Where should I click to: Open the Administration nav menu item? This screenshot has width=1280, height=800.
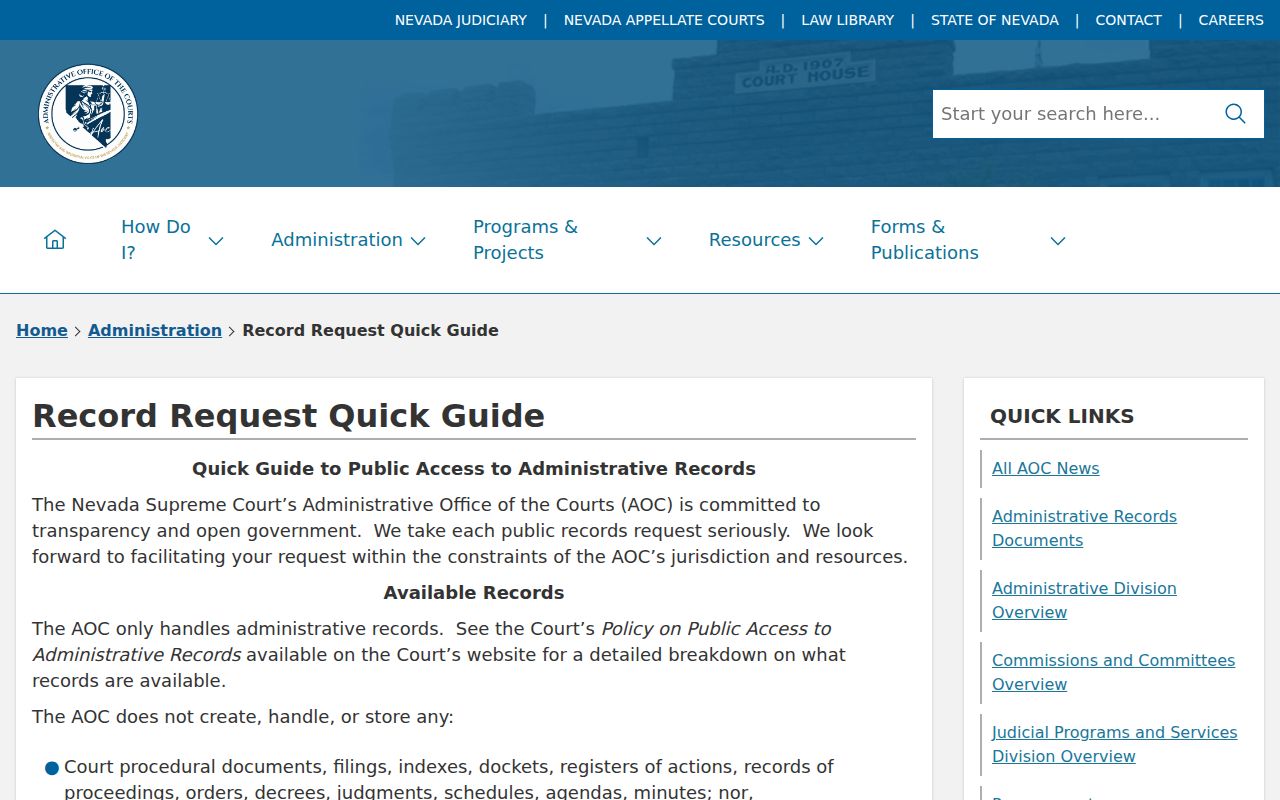click(337, 240)
